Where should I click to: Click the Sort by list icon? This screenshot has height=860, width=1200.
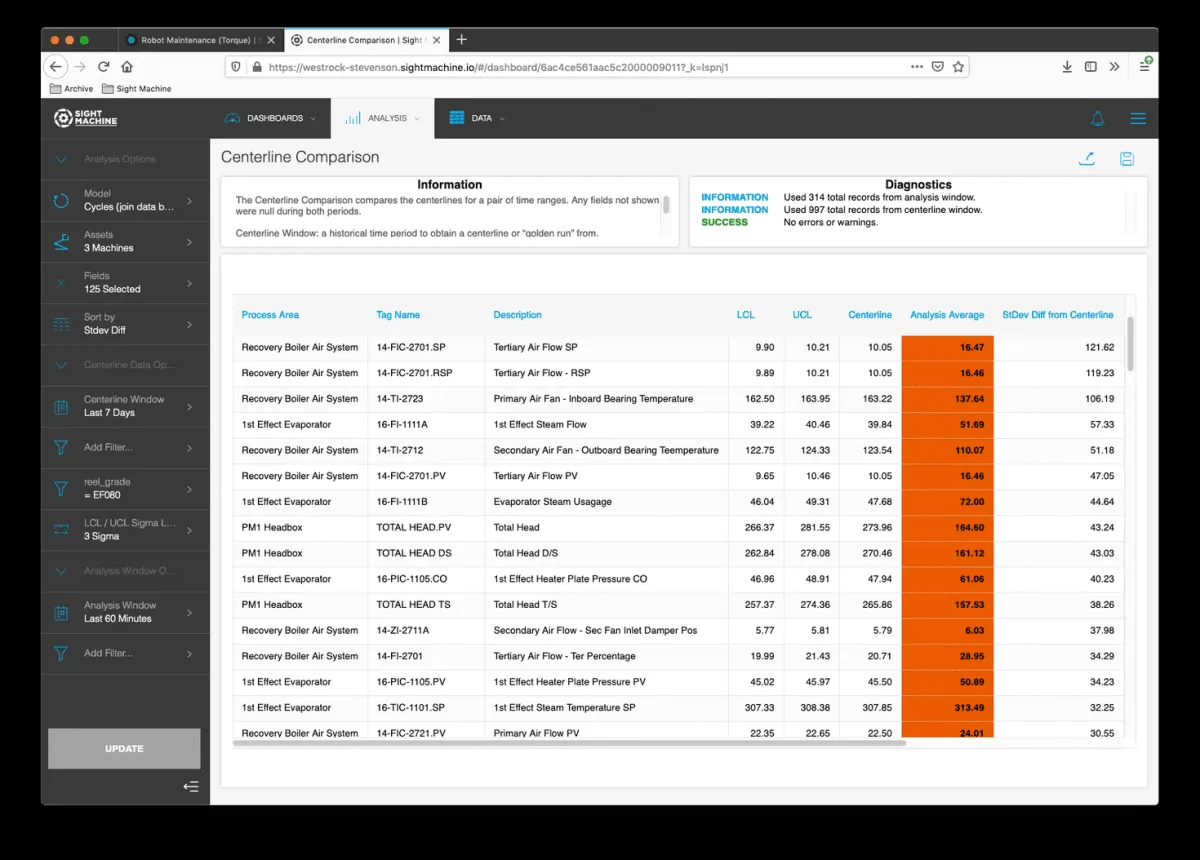(61, 324)
